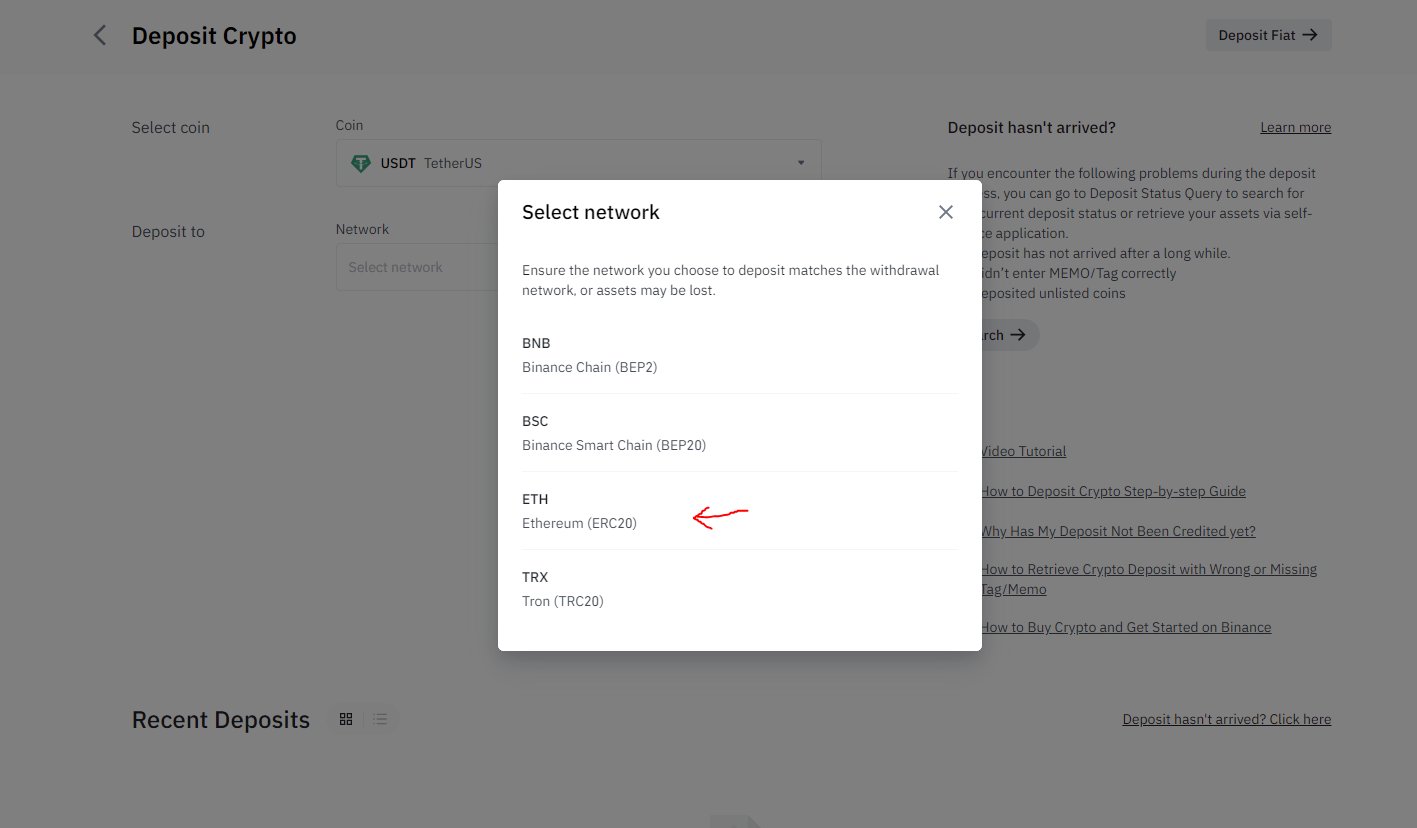The height and width of the screenshot is (828, 1417).
Task: Choose the BSC Binance Smart Chain (BEP20) network
Action: (739, 433)
